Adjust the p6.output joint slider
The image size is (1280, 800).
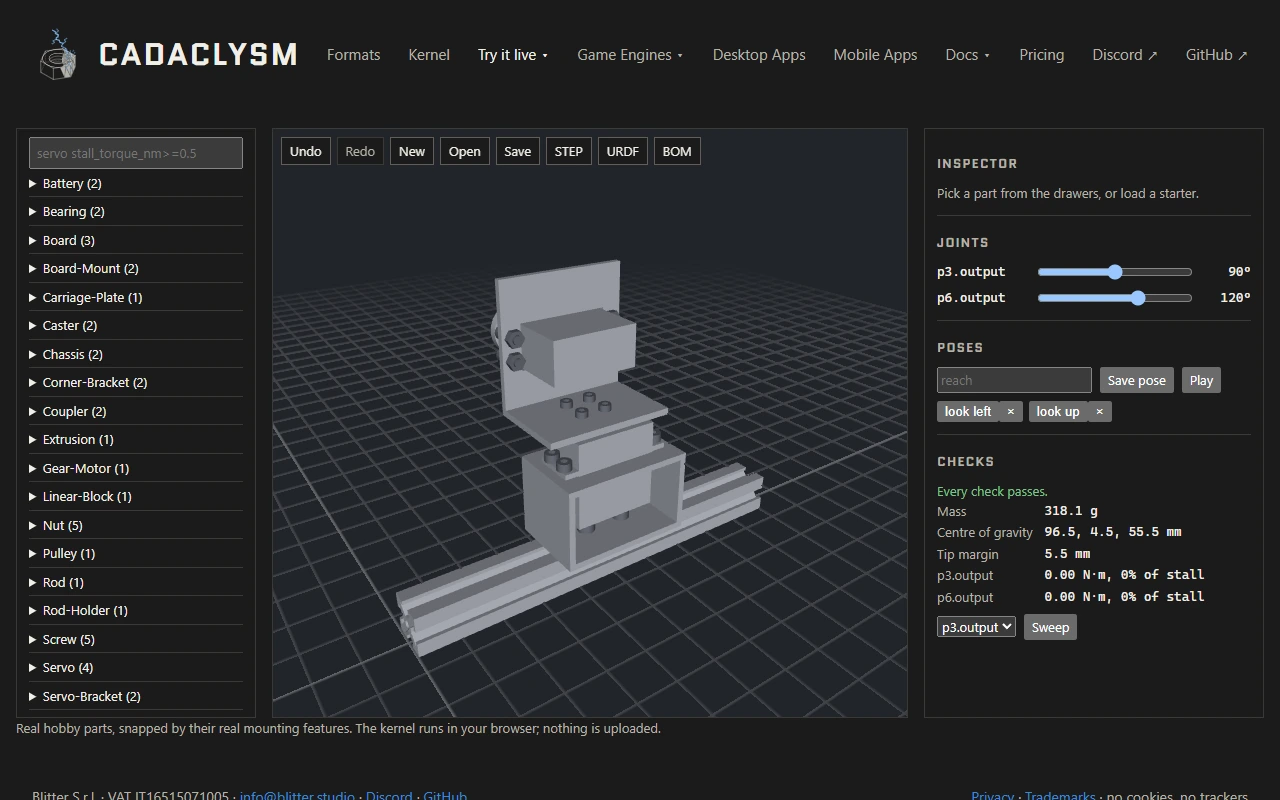1115,298
